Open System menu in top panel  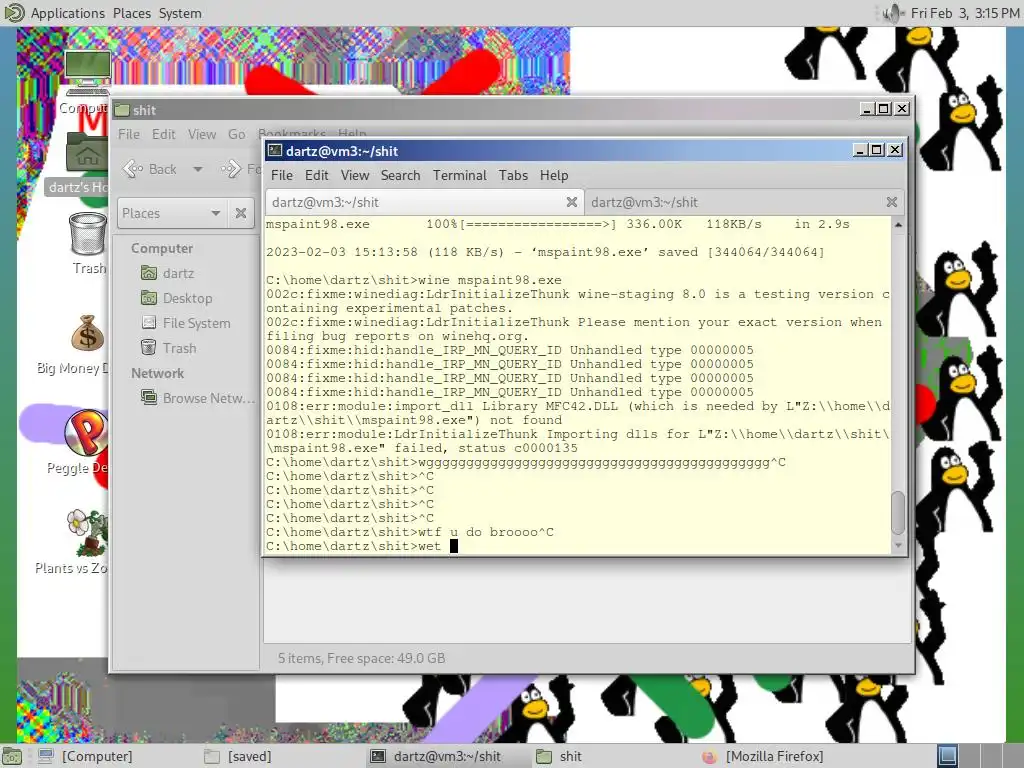tap(180, 13)
